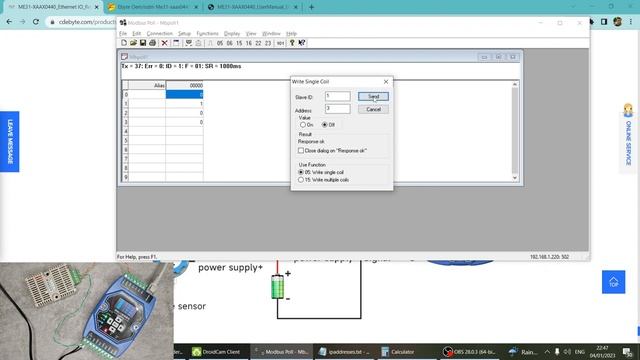Click the function 16 toolbar button
640x360 pixels.
pos(249,43)
